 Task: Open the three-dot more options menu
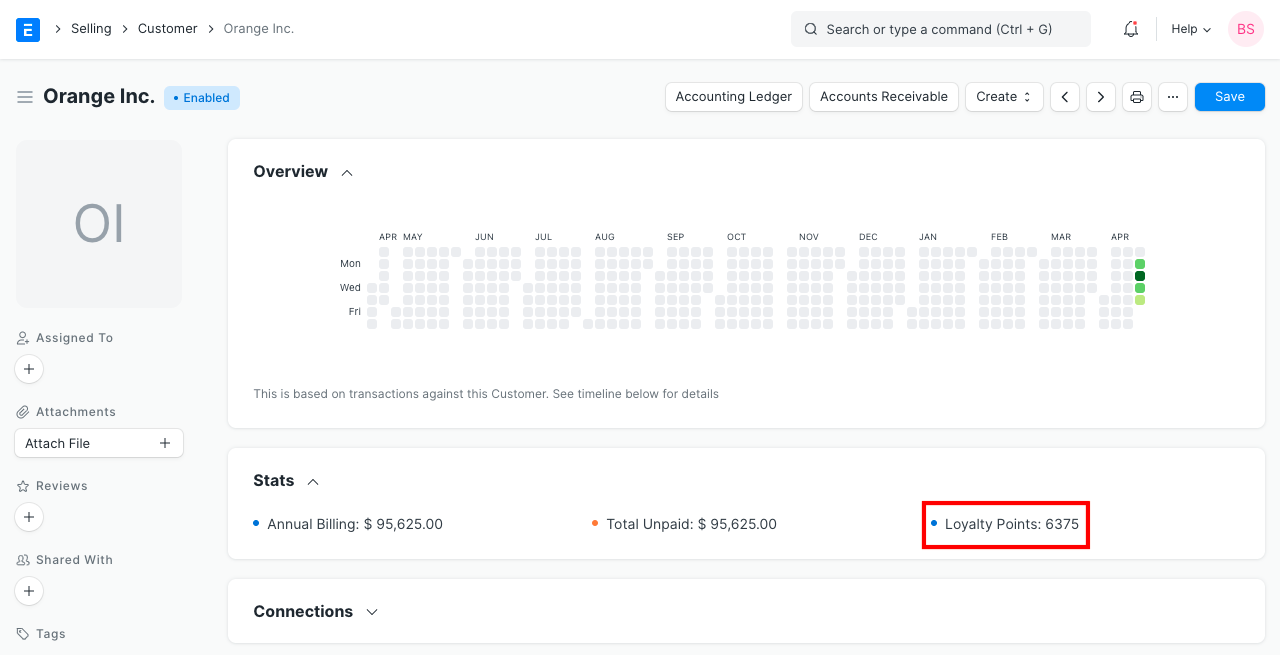[1173, 97]
